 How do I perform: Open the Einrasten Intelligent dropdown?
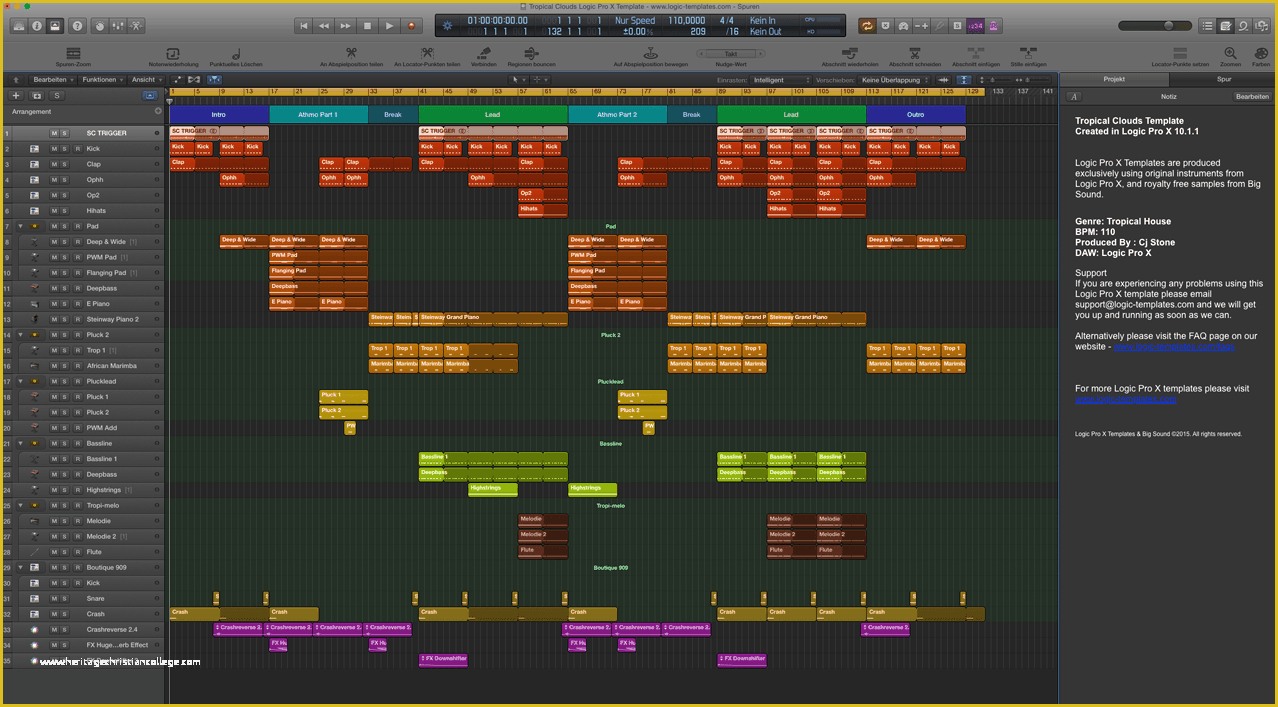[x=783, y=79]
